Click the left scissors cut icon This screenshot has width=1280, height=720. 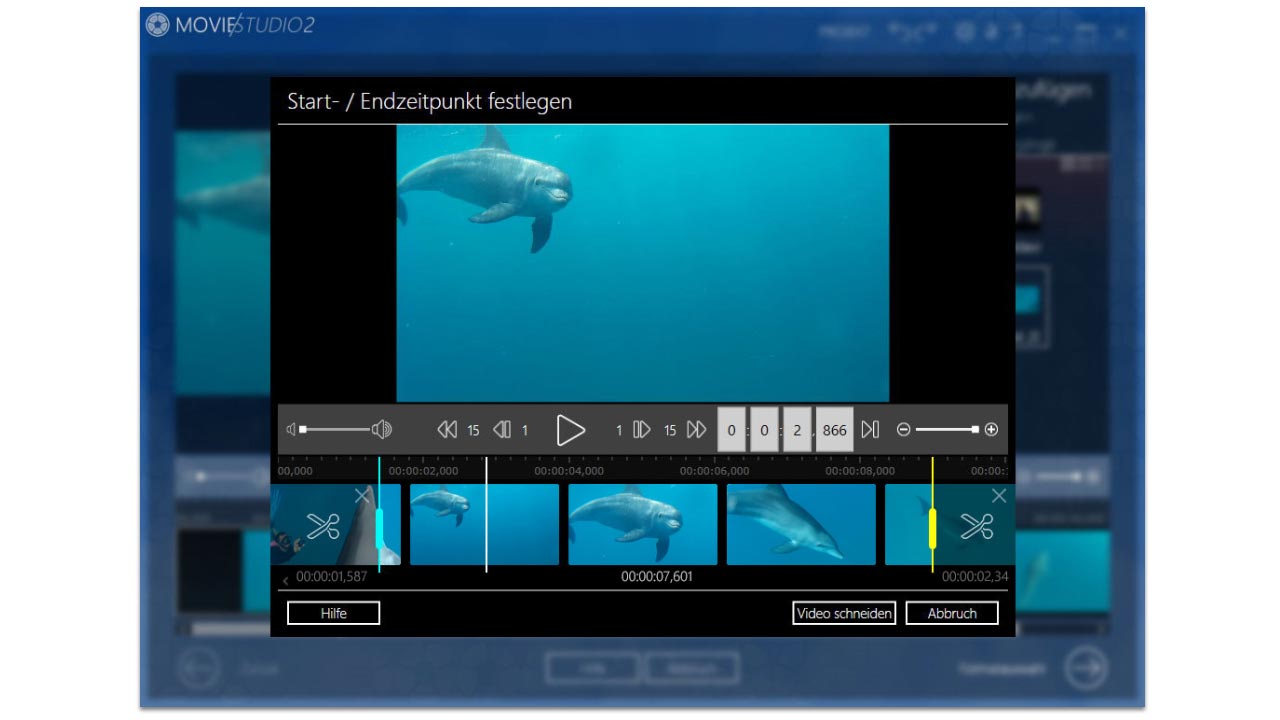pos(323,526)
